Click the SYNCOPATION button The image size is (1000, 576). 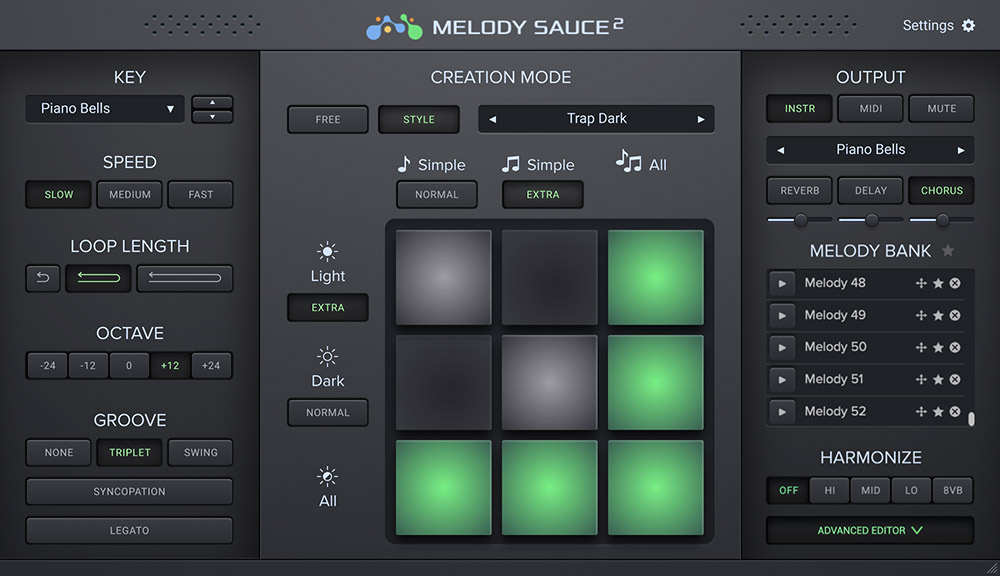click(129, 491)
